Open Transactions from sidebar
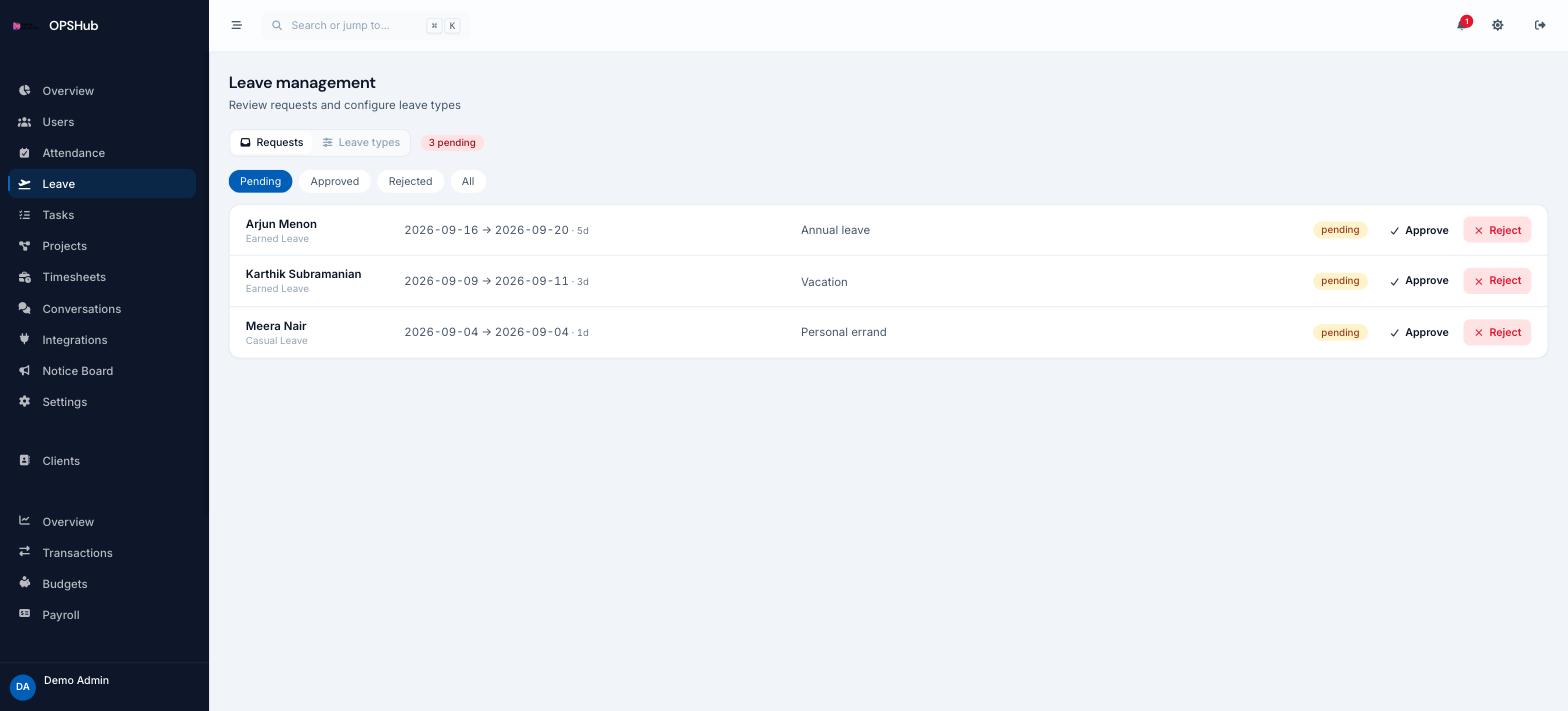The width and height of the screenshot is (1568, 711). 102,553
